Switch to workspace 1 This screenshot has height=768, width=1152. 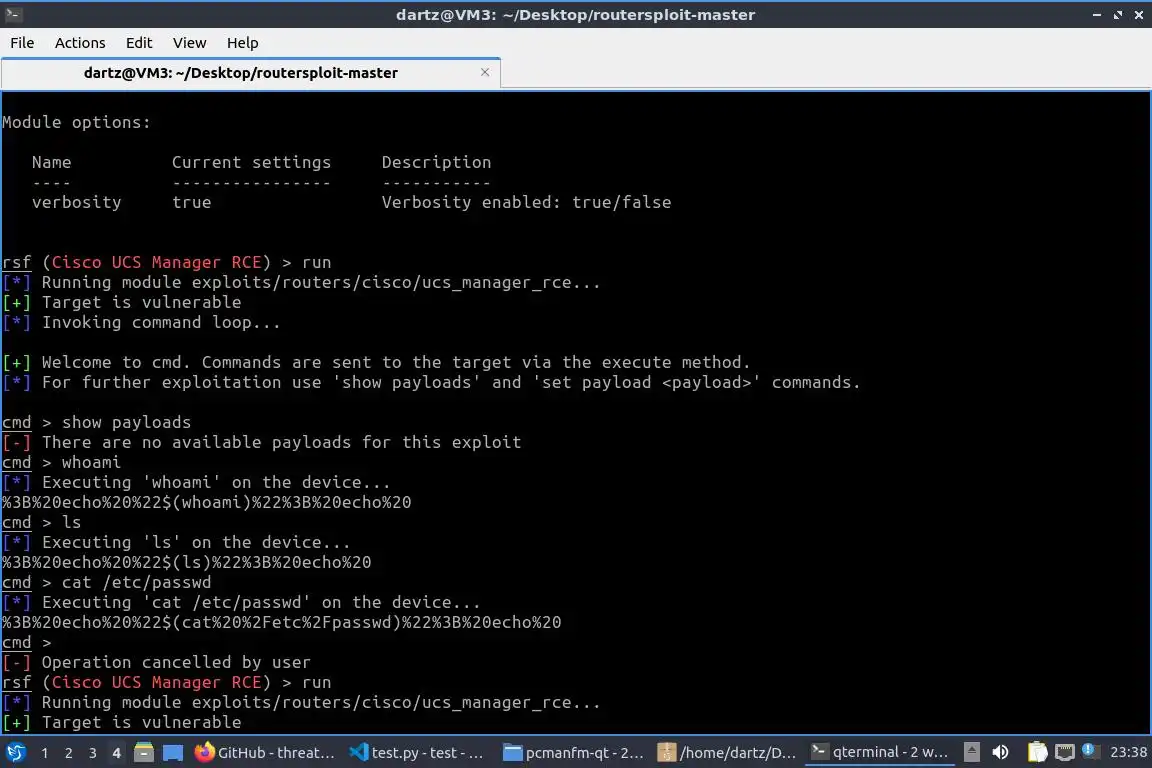[45, 753]
